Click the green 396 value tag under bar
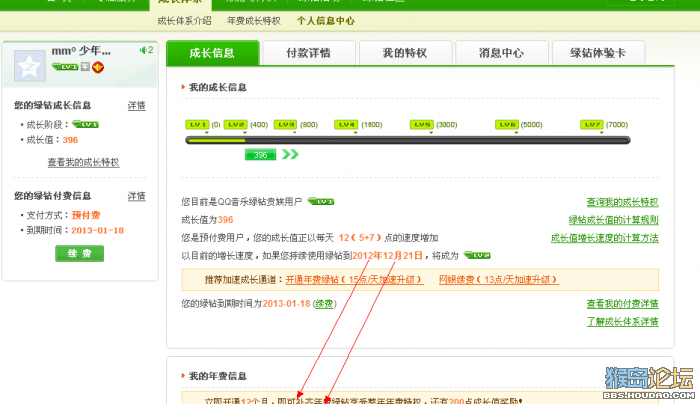The height and width of the screenshot is (404, 700). tap(260, 155)
